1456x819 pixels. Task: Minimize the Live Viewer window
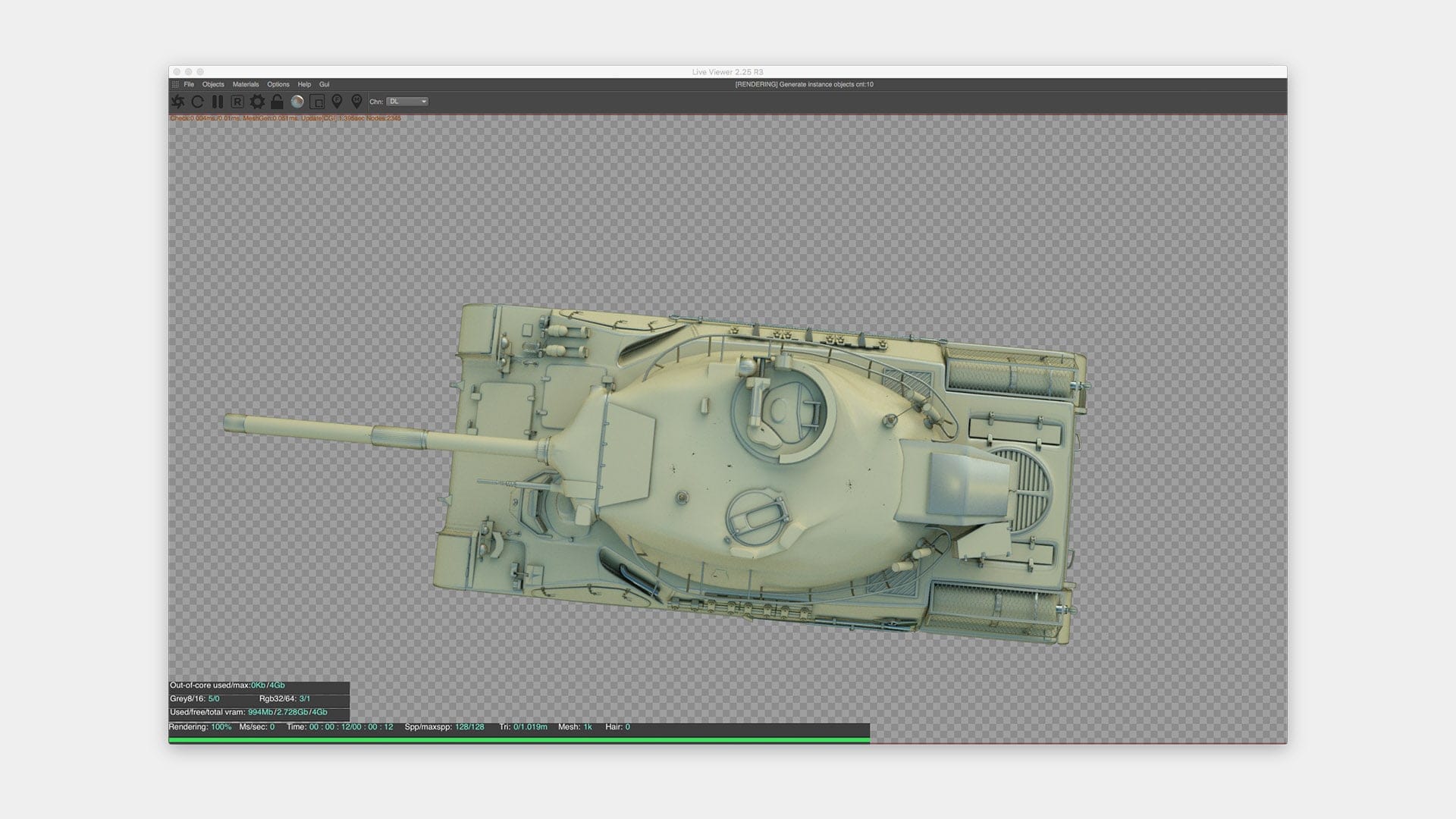pyautogui.click(x=189, y=72)
